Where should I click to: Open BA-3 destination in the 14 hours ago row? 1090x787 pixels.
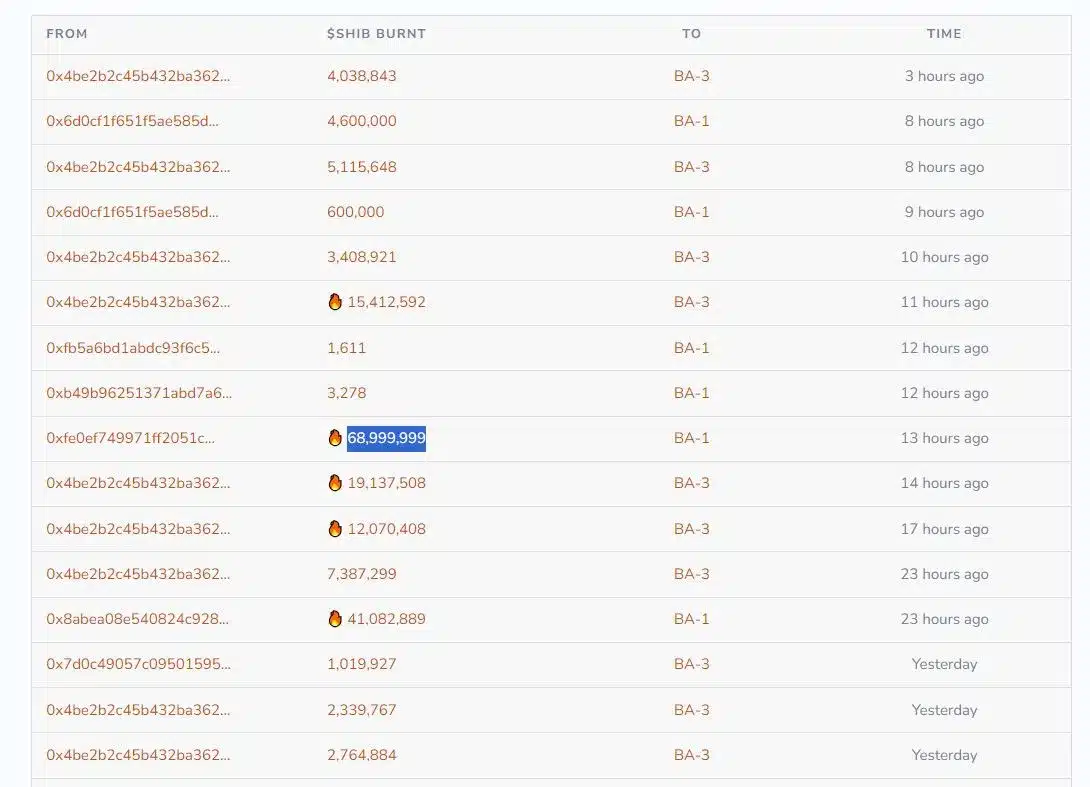point(692,483)
